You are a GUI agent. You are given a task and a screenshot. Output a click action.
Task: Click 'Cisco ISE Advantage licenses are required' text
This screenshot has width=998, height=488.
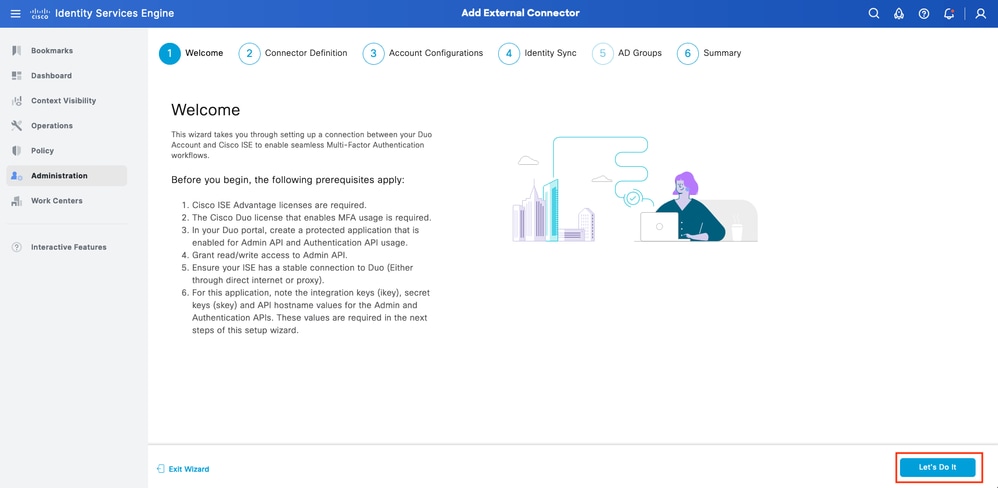(279, 205)
